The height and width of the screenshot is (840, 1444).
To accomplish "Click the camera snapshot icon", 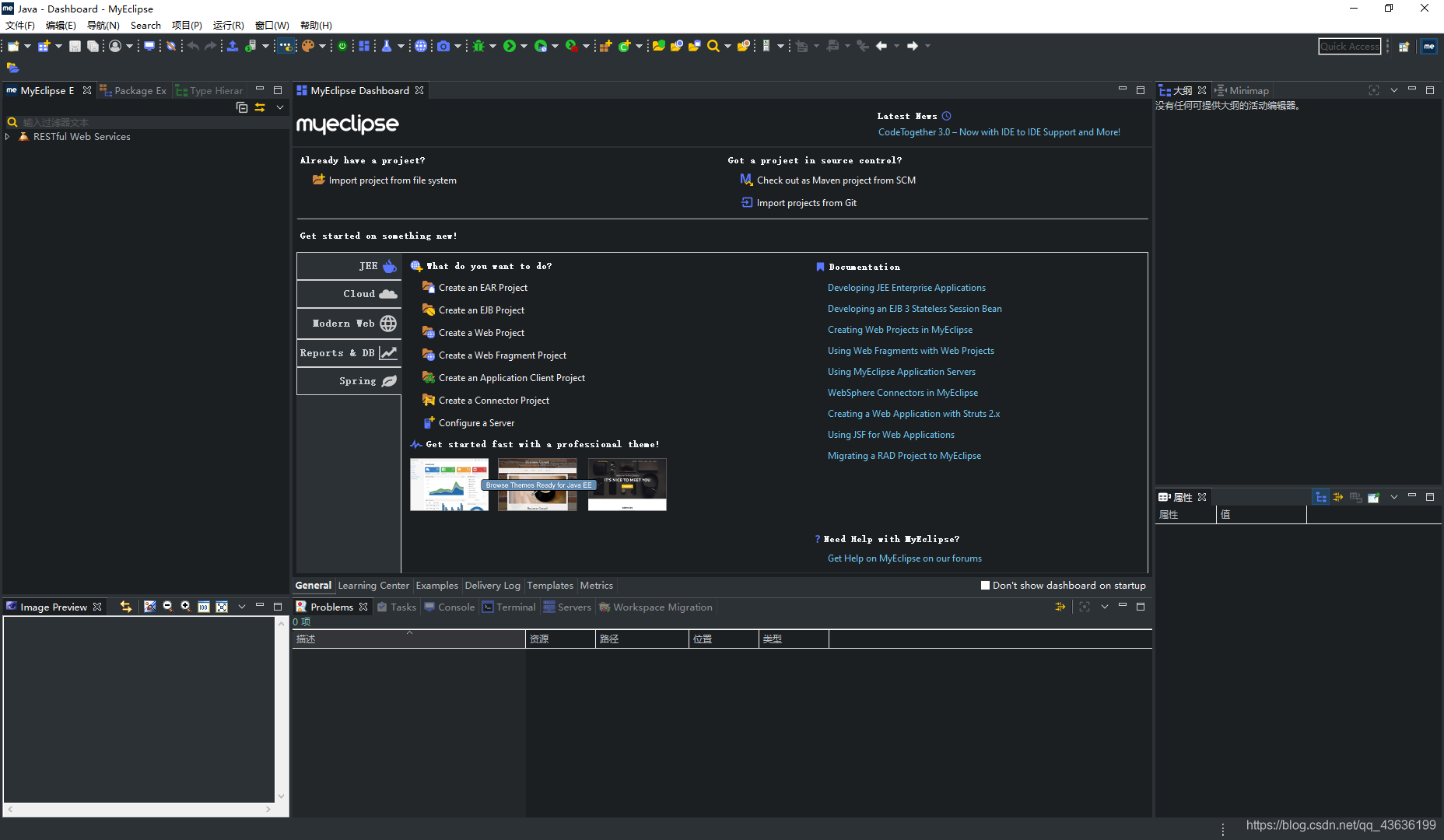I will coord(443,46).
